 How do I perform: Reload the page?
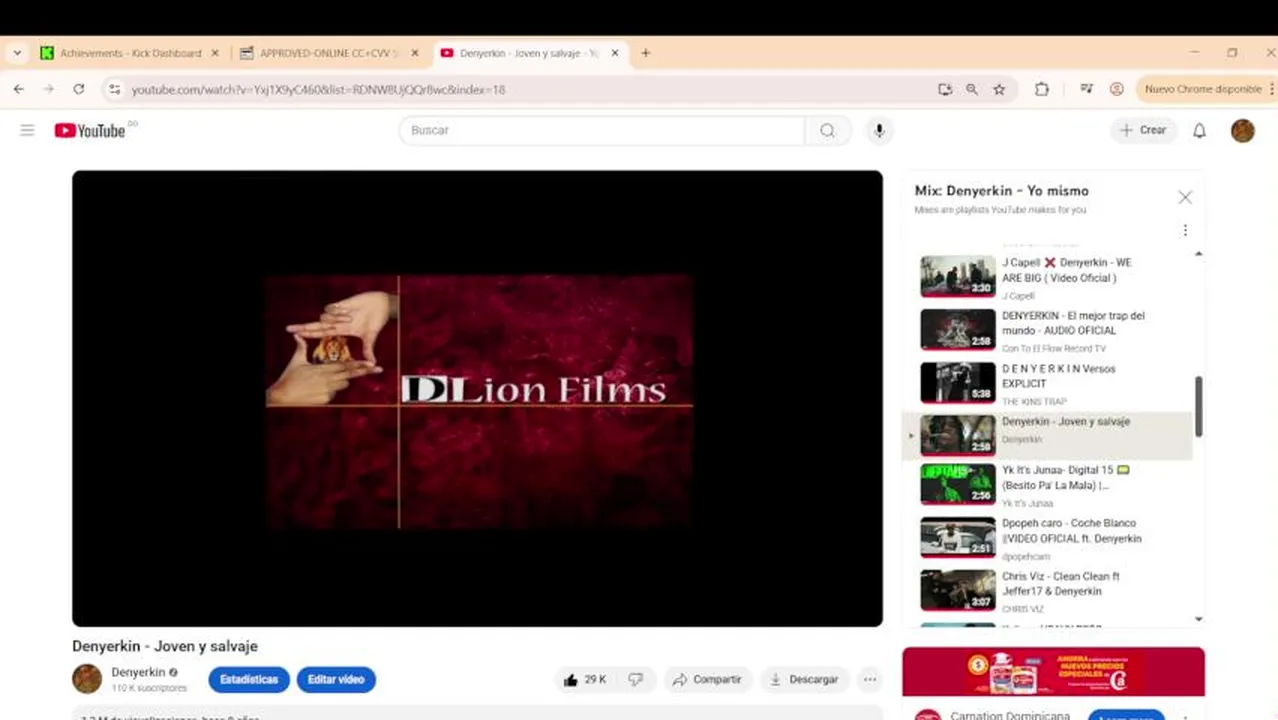click(79, 89)
